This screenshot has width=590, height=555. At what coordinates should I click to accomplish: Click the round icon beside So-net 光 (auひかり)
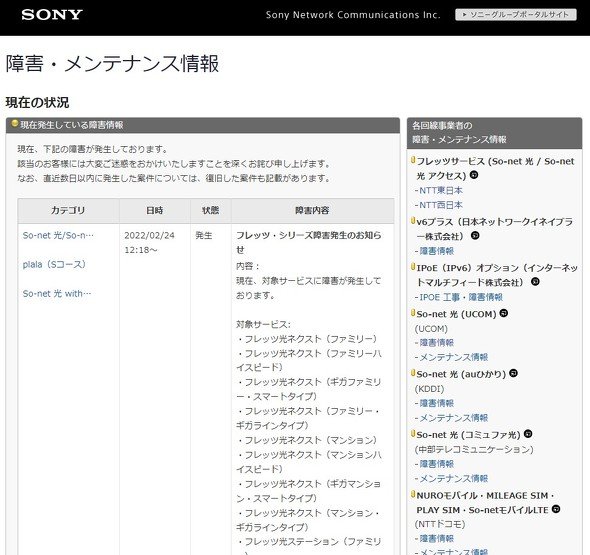(513, 373)
